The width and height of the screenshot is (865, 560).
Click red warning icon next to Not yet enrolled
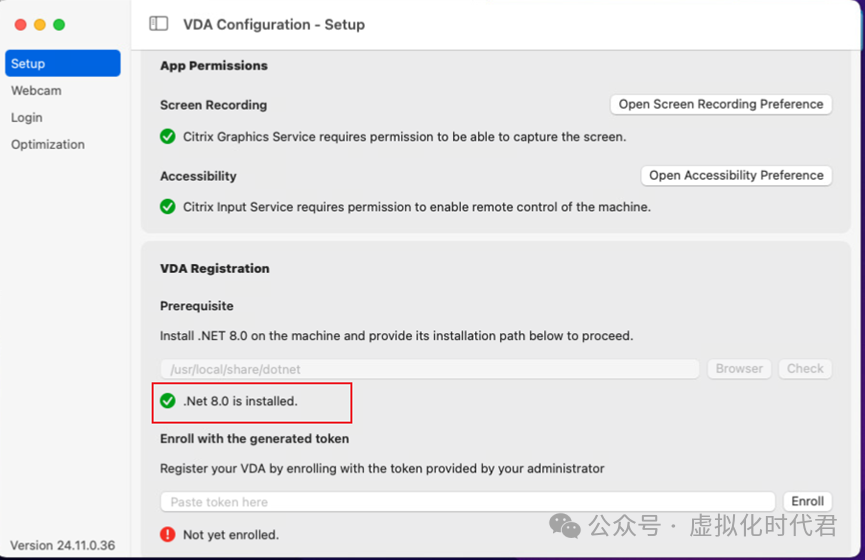[168, 534]
